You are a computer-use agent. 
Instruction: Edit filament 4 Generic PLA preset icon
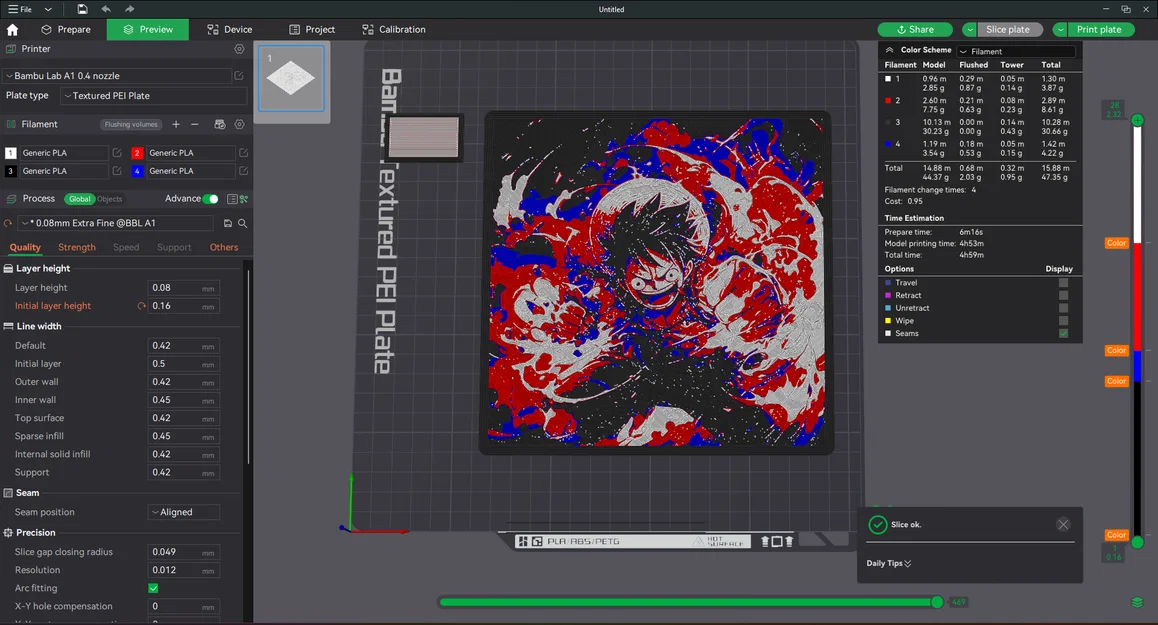243,171
